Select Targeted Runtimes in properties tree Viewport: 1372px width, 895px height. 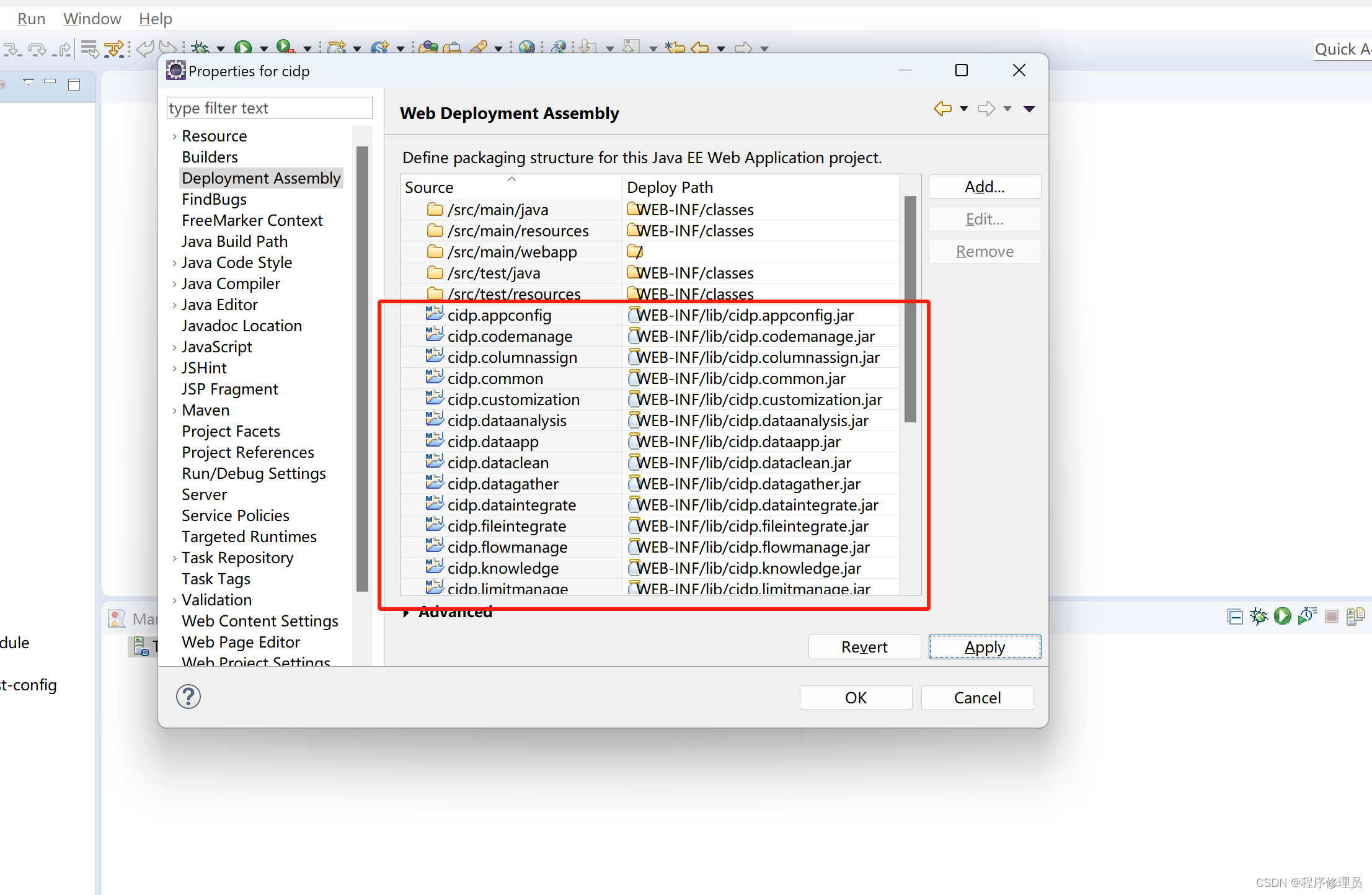coord(249,537)
